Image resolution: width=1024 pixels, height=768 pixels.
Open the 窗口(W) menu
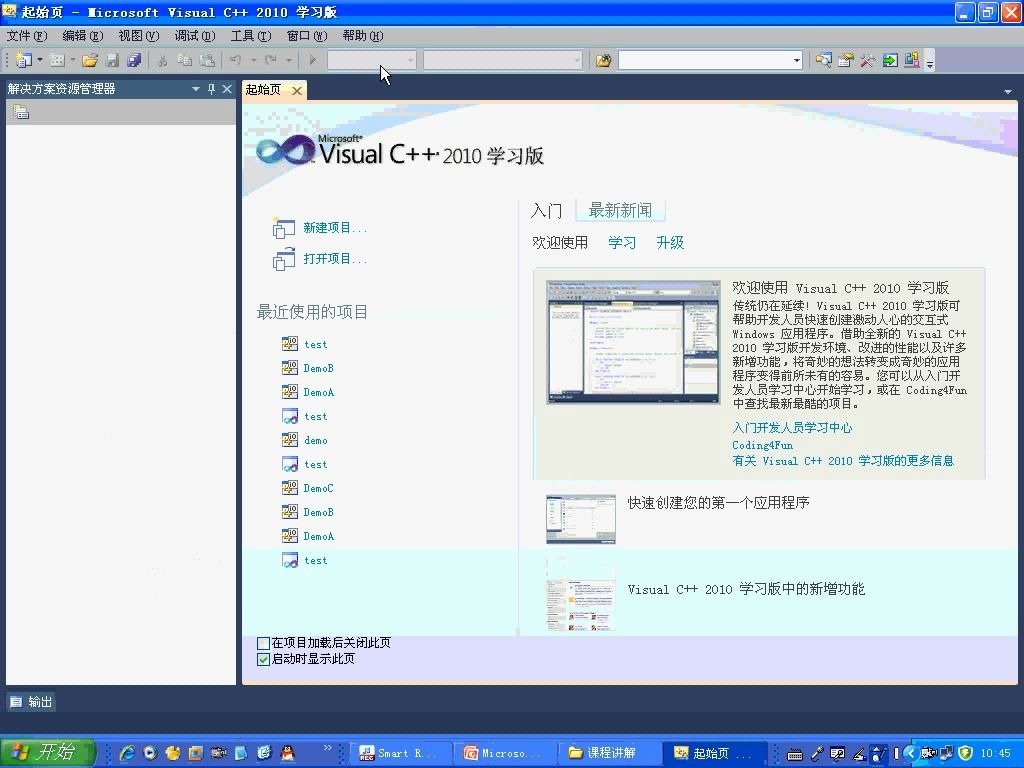pyautogui.click(x=307, y=36)
